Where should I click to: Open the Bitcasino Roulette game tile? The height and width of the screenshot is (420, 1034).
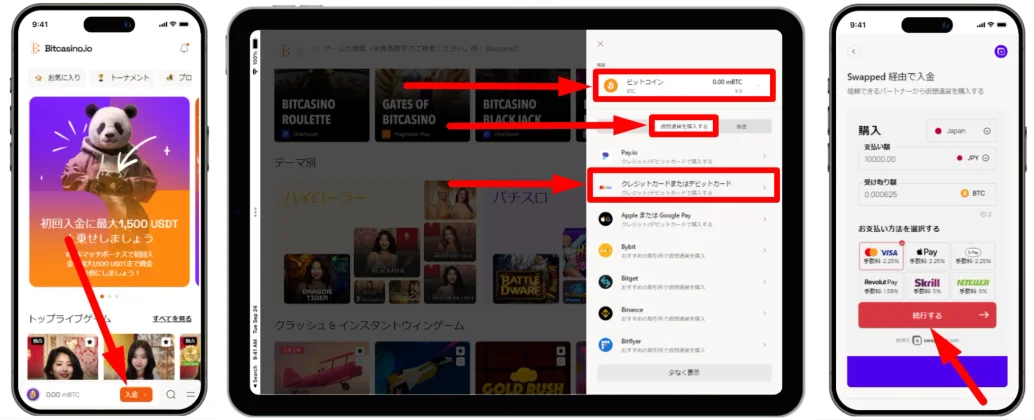pos(322,105)
